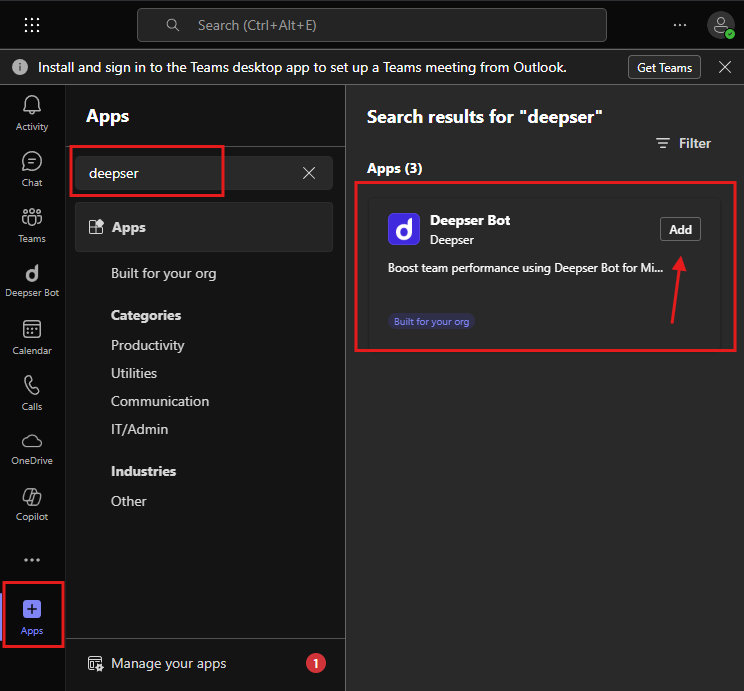Select Apps at the rail bottom
This screenshot has width=744, height=691.
tap(32, 617)
